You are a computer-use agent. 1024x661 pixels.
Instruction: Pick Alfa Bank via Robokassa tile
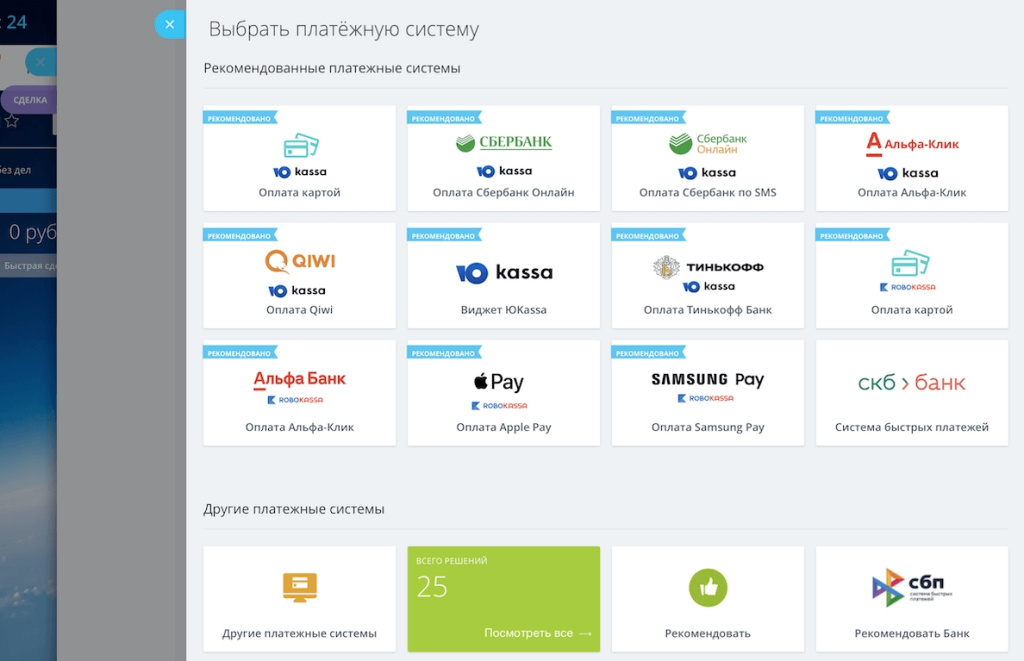299,393
